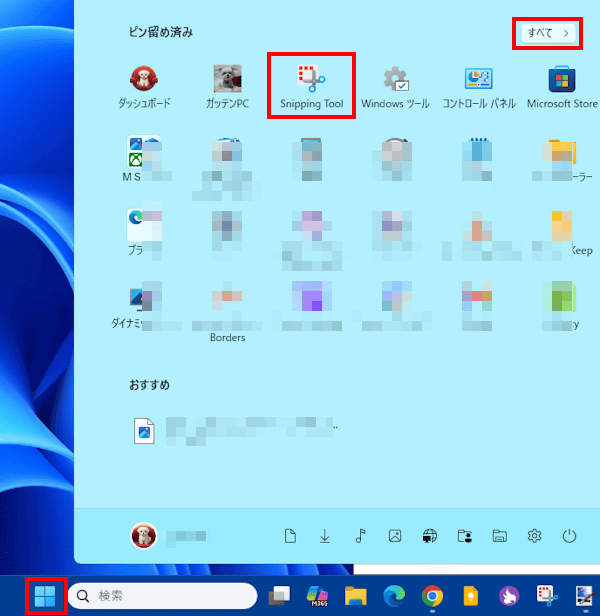Open the ガッテンPC pinned shortcut
Viewport: 600px width, 616px height.
pyautogui.click(x=228, y=85)
